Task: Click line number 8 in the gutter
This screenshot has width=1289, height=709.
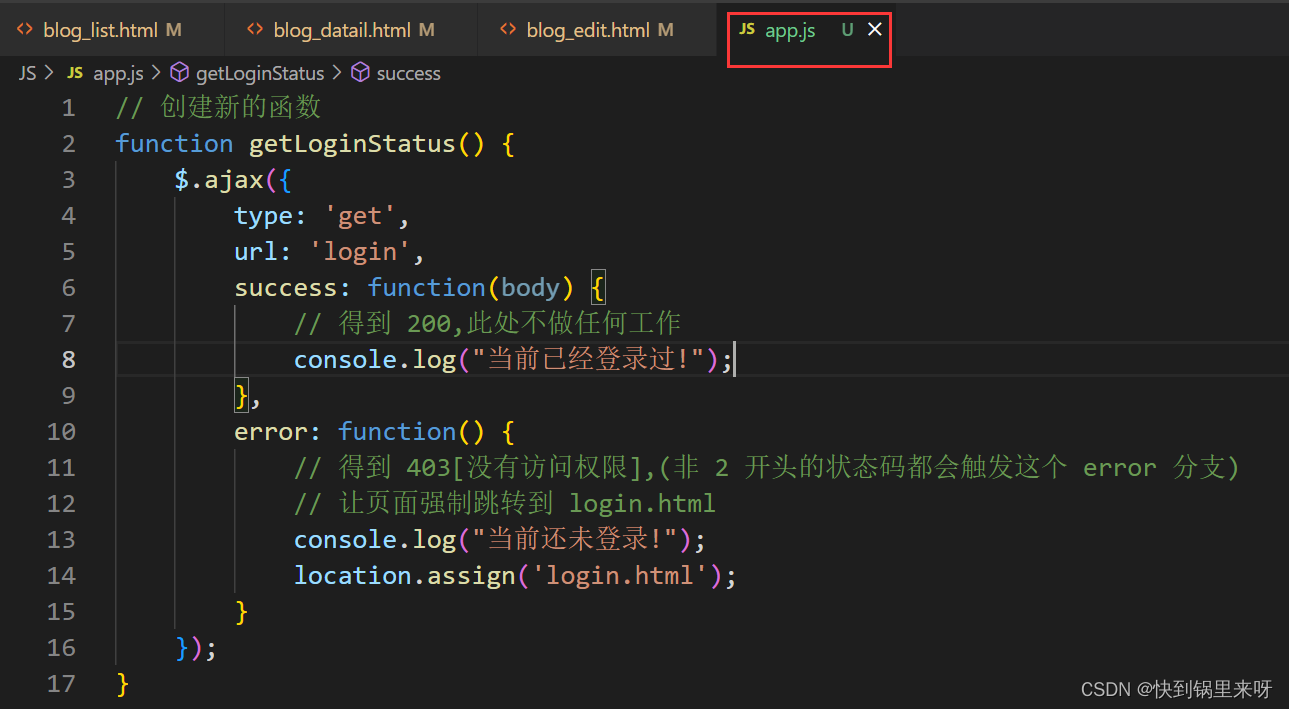Action: click(68, 360)
